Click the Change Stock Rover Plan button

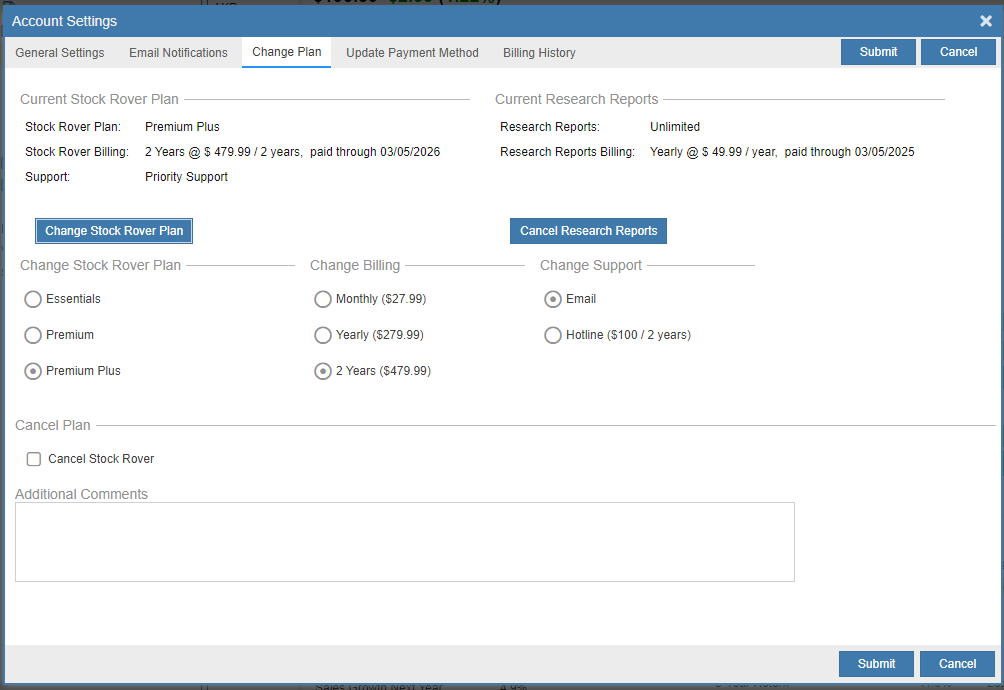pyautogui.click(x=114, y=231)
